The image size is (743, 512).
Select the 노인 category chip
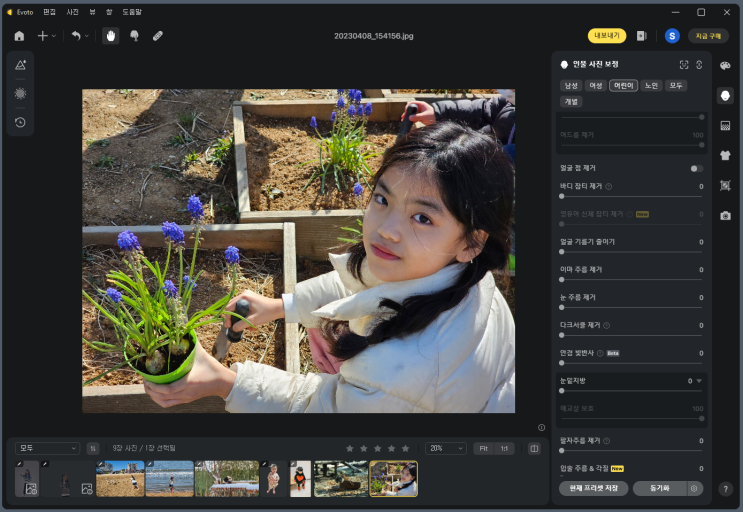pyautogui.click(x=651, y=86)
